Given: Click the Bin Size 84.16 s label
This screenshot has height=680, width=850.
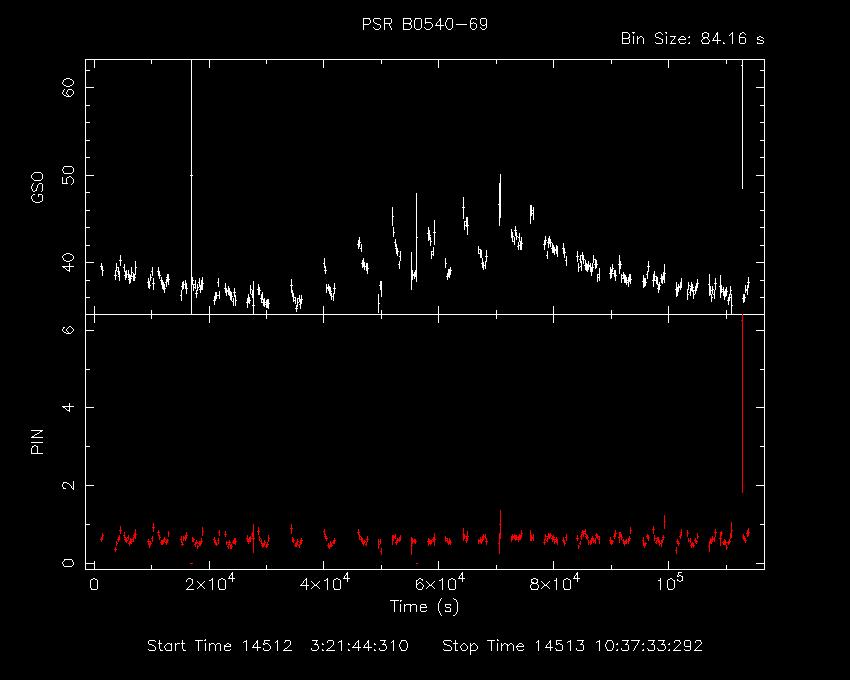Looking at the screenshot, I should click(692, 39).
